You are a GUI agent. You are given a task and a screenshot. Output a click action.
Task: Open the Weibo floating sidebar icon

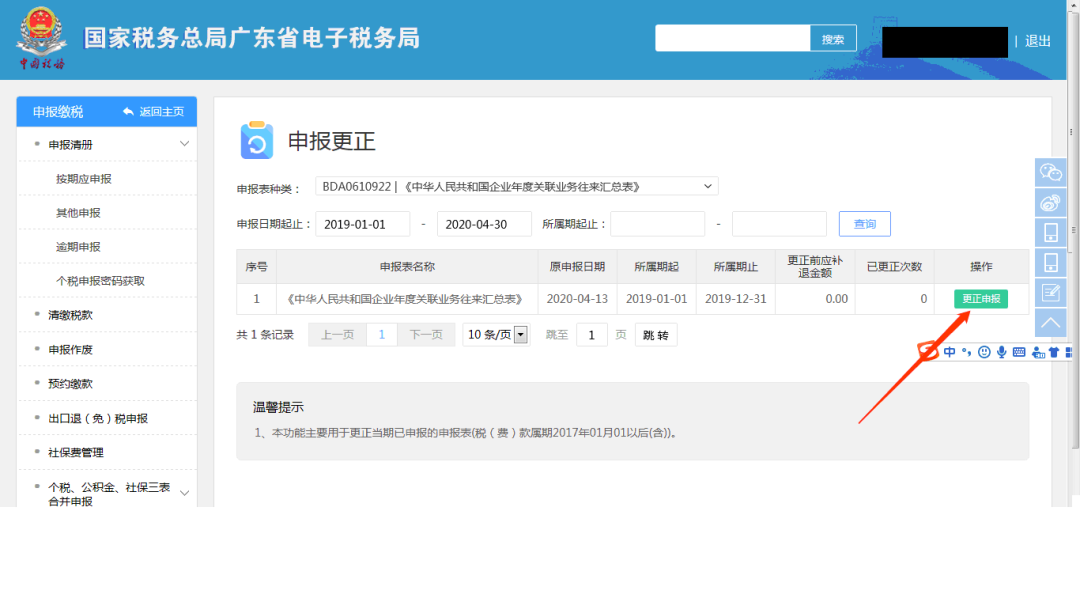tap(1050, 203)
